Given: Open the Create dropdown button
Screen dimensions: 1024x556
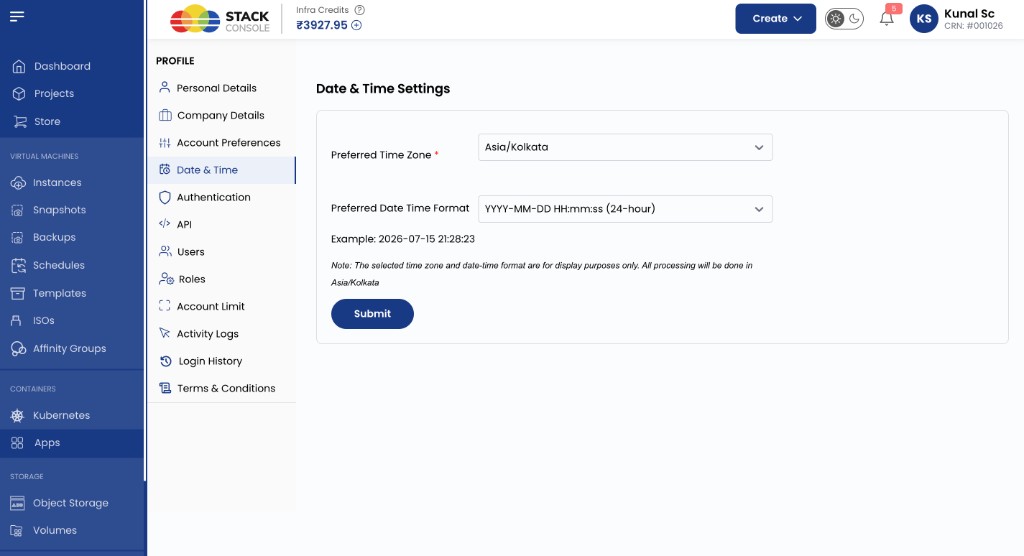Looking at the screenshot, I should (775, 18).
